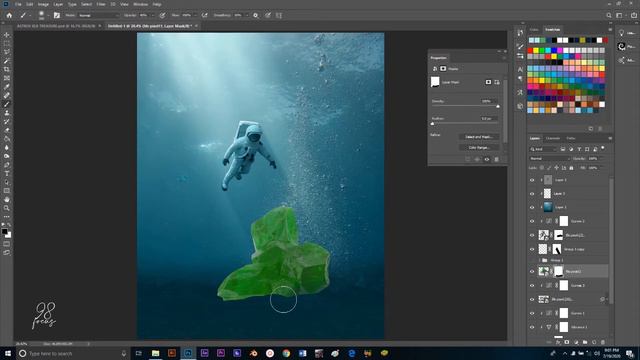This screenshot has height=360, width=640.
Task: Select pixel mask icon in Properties panel
Action: coord(488,82)
